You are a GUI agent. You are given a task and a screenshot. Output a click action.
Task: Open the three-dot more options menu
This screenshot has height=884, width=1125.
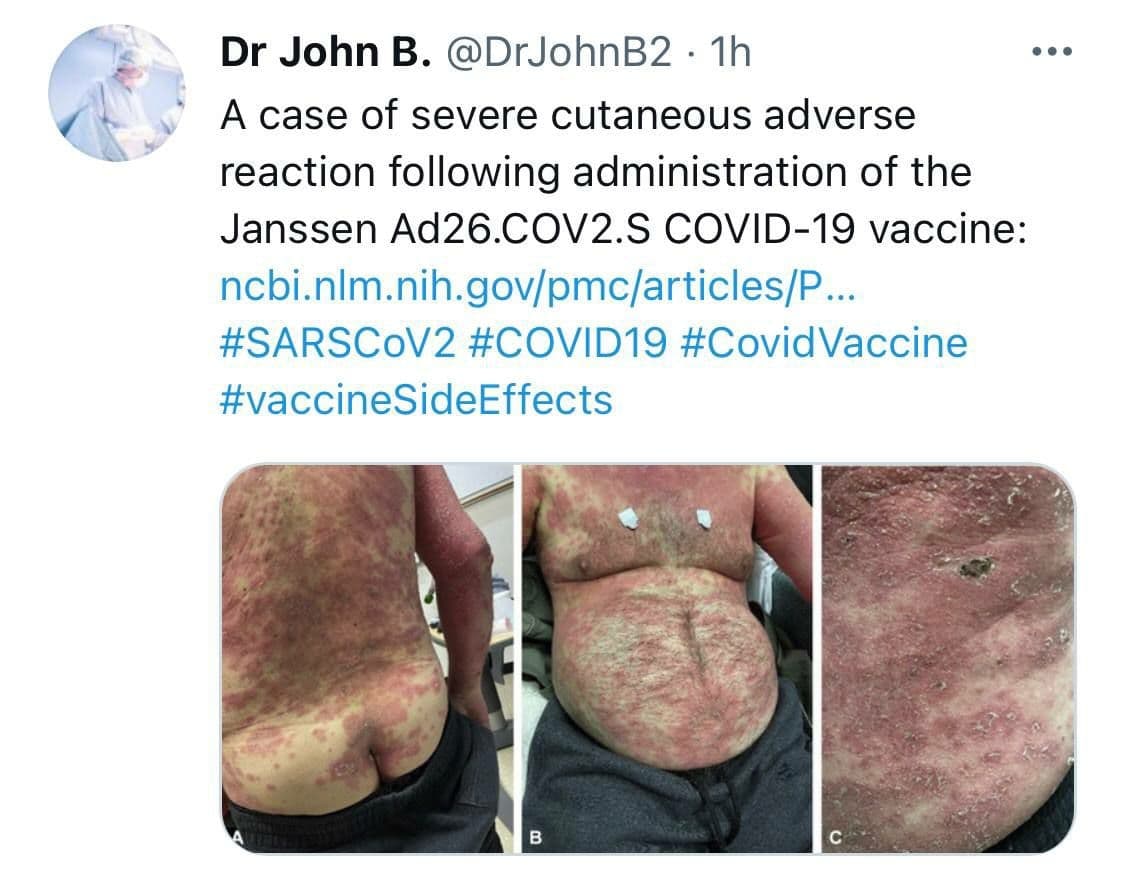click(1051, 52)
